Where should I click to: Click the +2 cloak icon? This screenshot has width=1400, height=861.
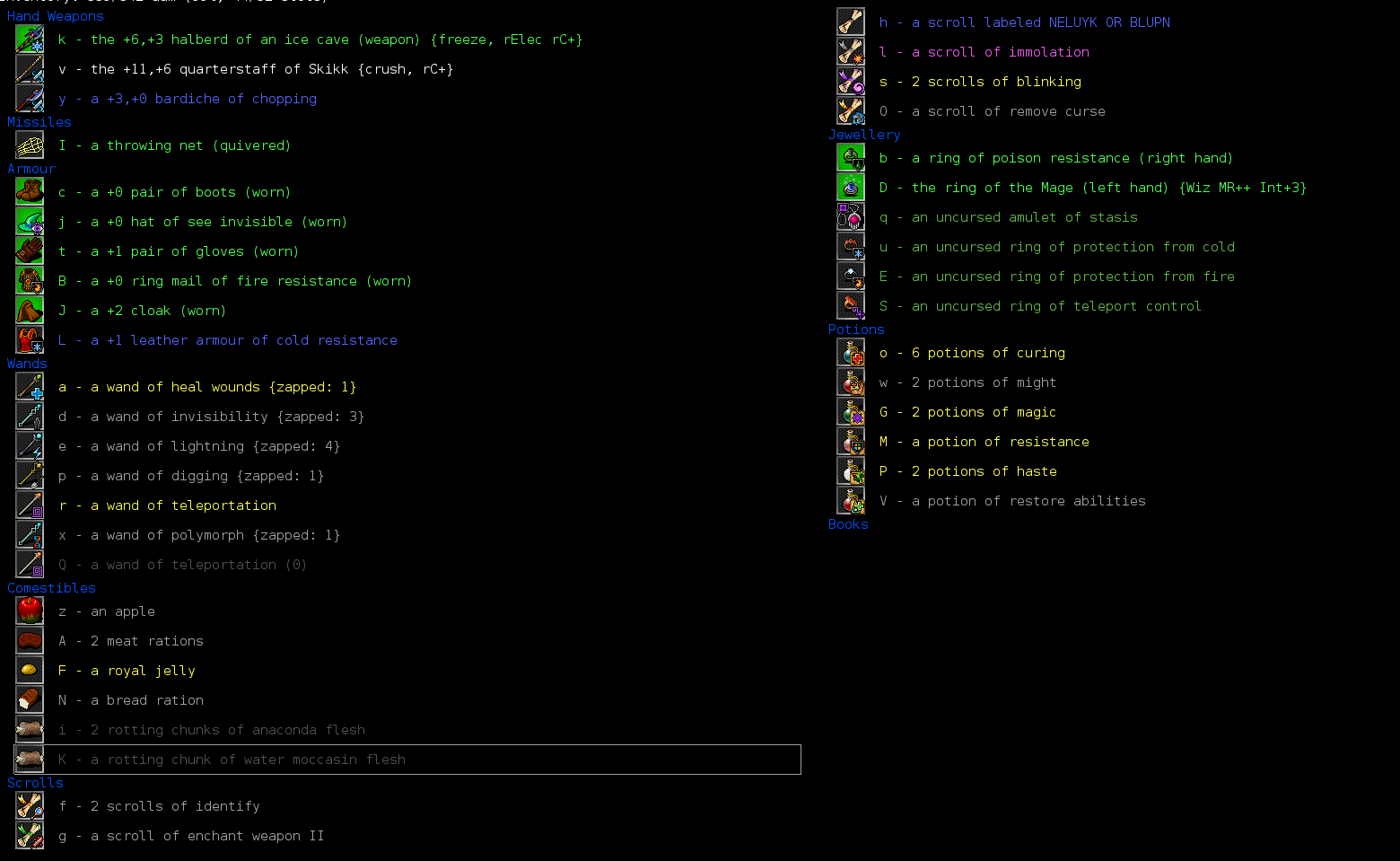point(30,311)
